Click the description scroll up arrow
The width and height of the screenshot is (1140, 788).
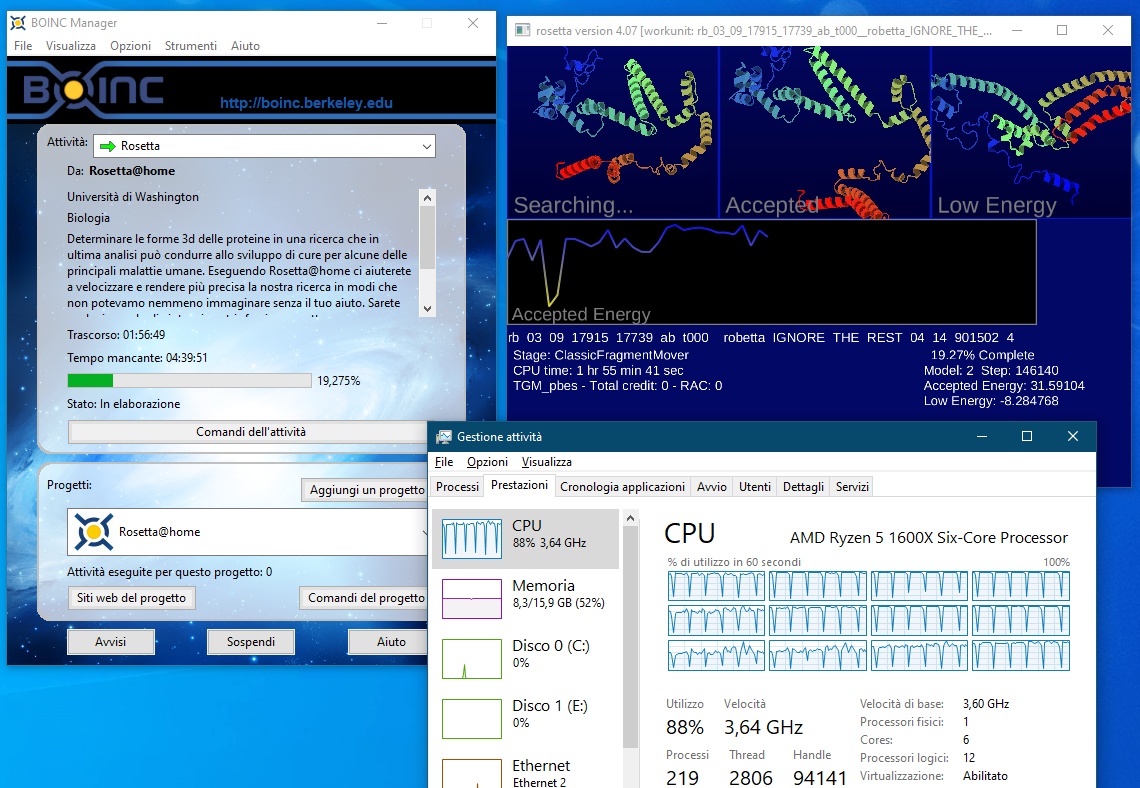click(x=428, y=198)
